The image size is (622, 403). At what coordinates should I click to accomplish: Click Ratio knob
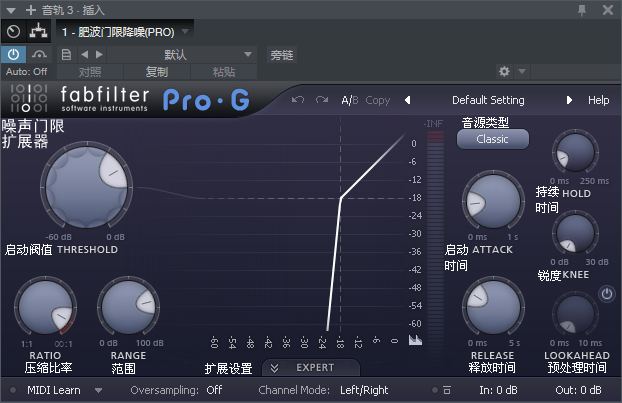(x=45, y=308)
